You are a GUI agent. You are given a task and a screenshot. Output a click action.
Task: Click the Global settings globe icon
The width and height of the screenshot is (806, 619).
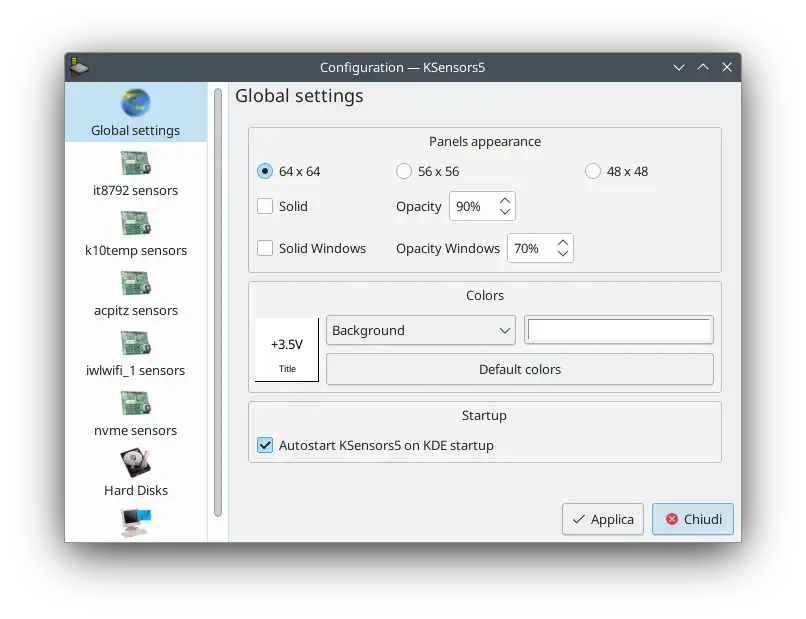136,103
